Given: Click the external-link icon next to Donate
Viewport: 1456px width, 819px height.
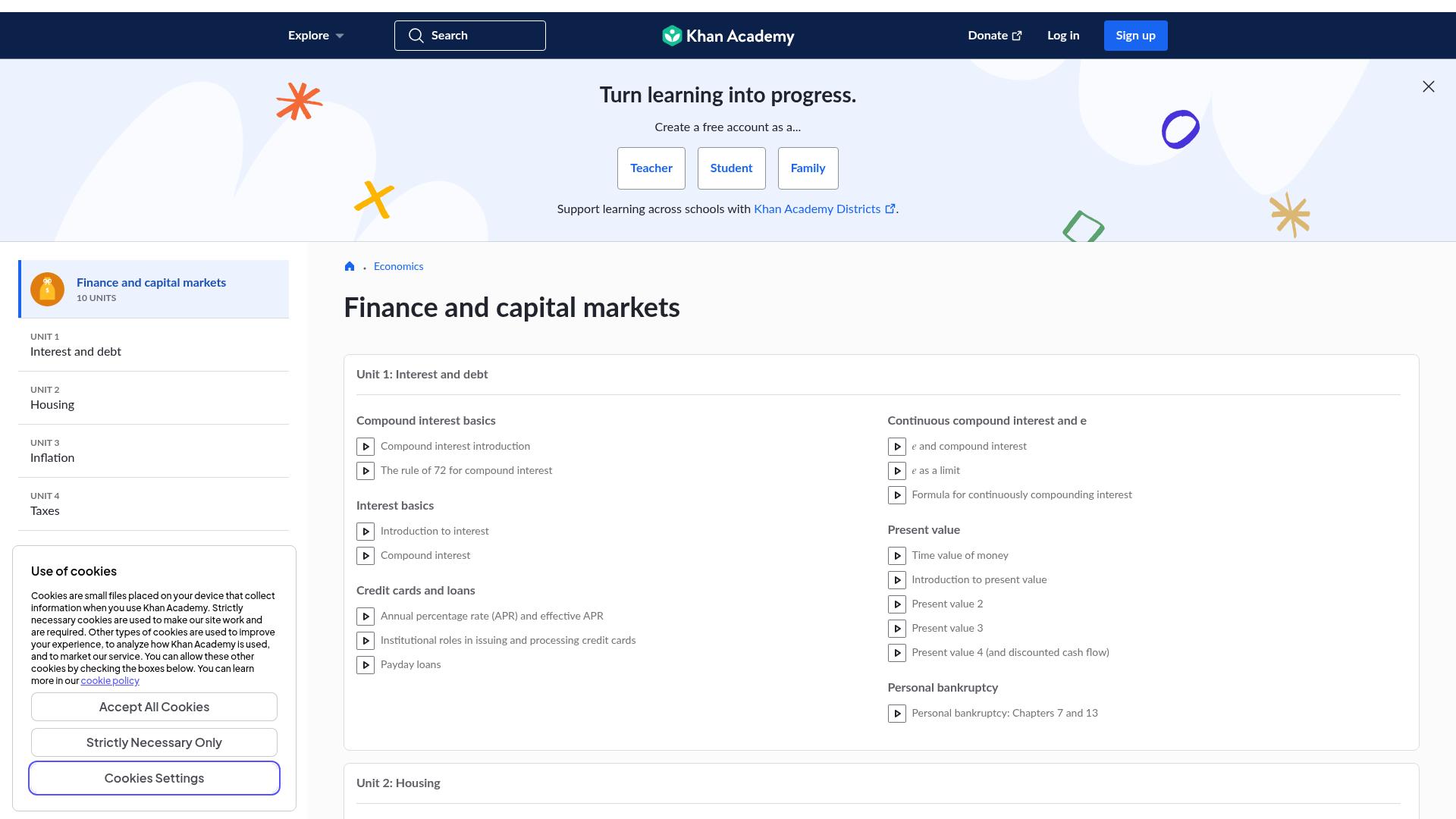Looking at the screenshot, I should [x=1017, y=36].
